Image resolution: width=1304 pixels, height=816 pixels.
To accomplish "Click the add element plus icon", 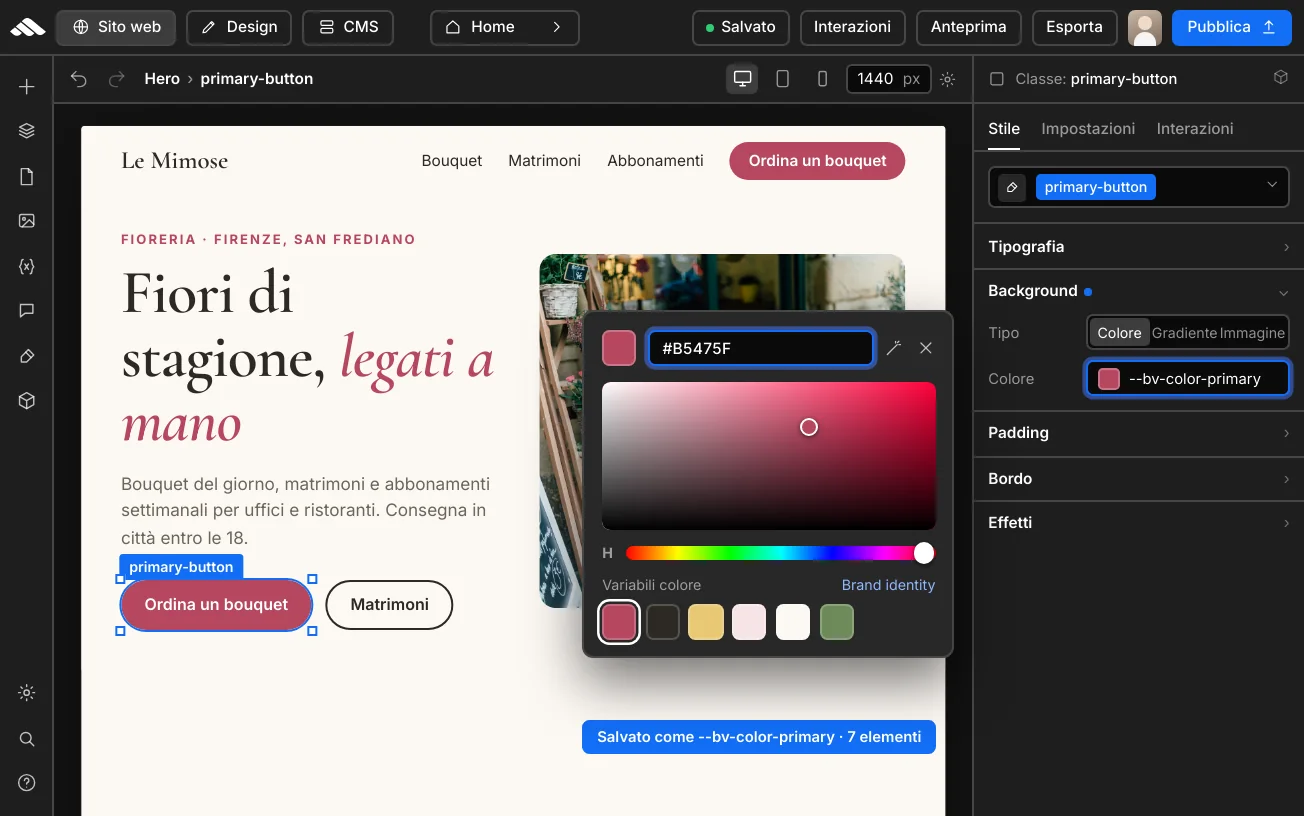I will (27, 87).
